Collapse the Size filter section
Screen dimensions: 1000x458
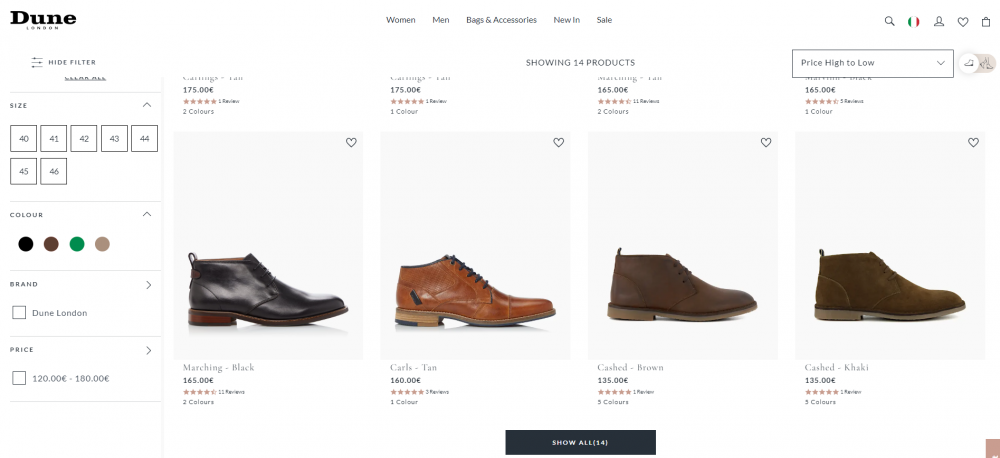coord(147,105)
